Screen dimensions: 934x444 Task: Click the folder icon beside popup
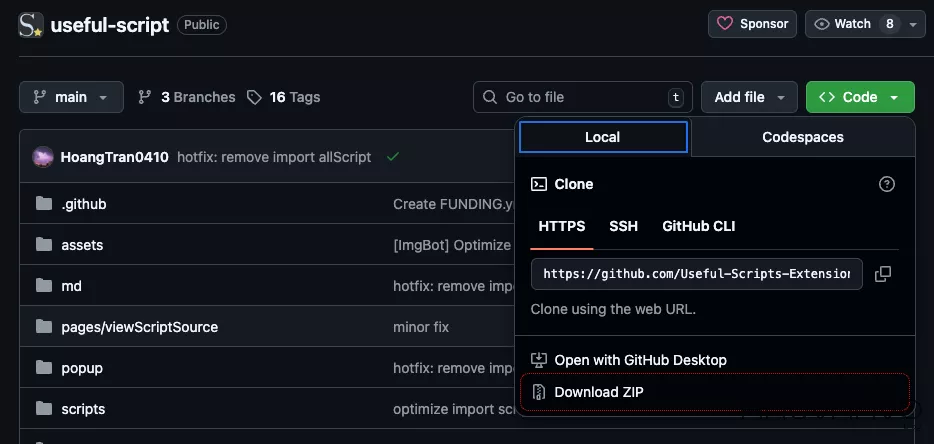pyautogui.click(x=43, y=368)
